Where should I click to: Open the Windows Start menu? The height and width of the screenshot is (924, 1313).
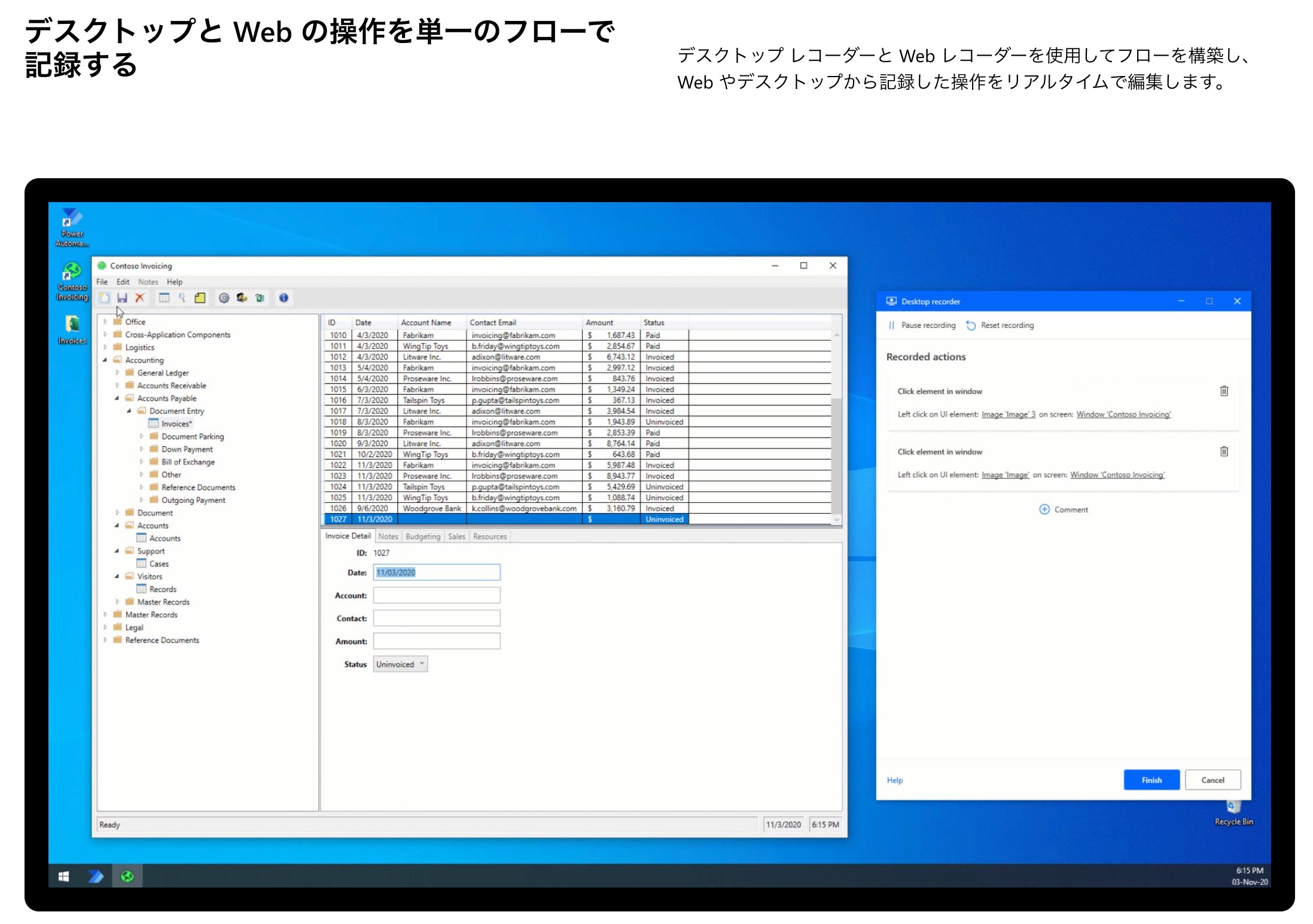point(64,876)
